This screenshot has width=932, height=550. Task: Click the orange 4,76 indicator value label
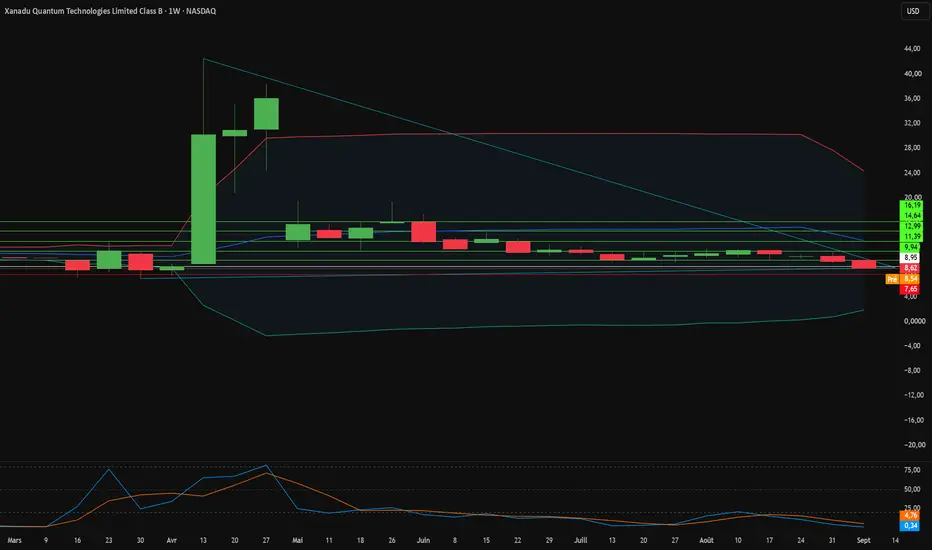[x=911, y=515]
